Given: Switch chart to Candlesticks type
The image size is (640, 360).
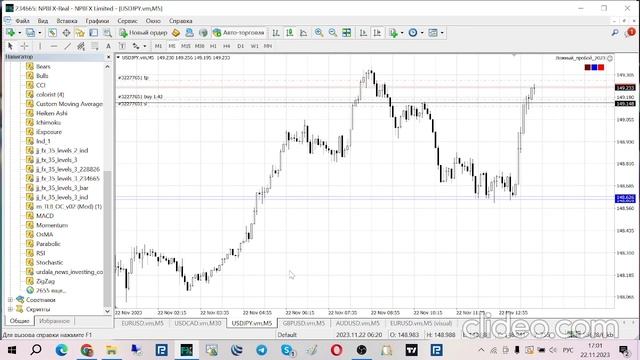Looking at the screenshot, I should click(x=289, y=33).
